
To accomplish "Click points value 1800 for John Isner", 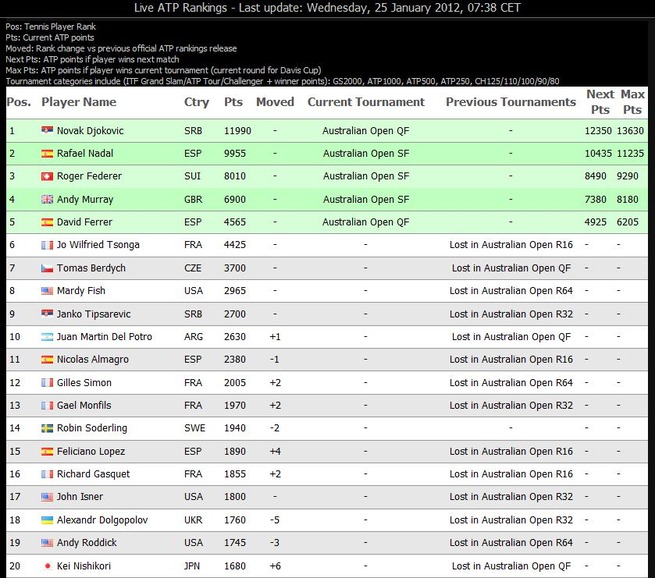I will pyautogui.click(x=235, y=497).
